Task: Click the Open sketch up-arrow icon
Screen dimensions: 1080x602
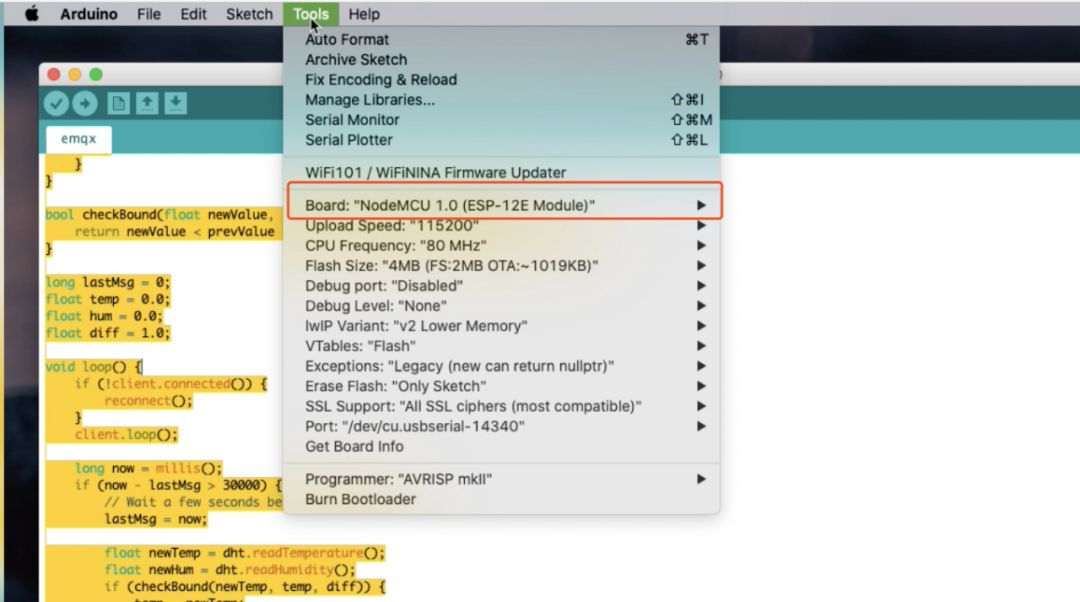Action: 147,103
